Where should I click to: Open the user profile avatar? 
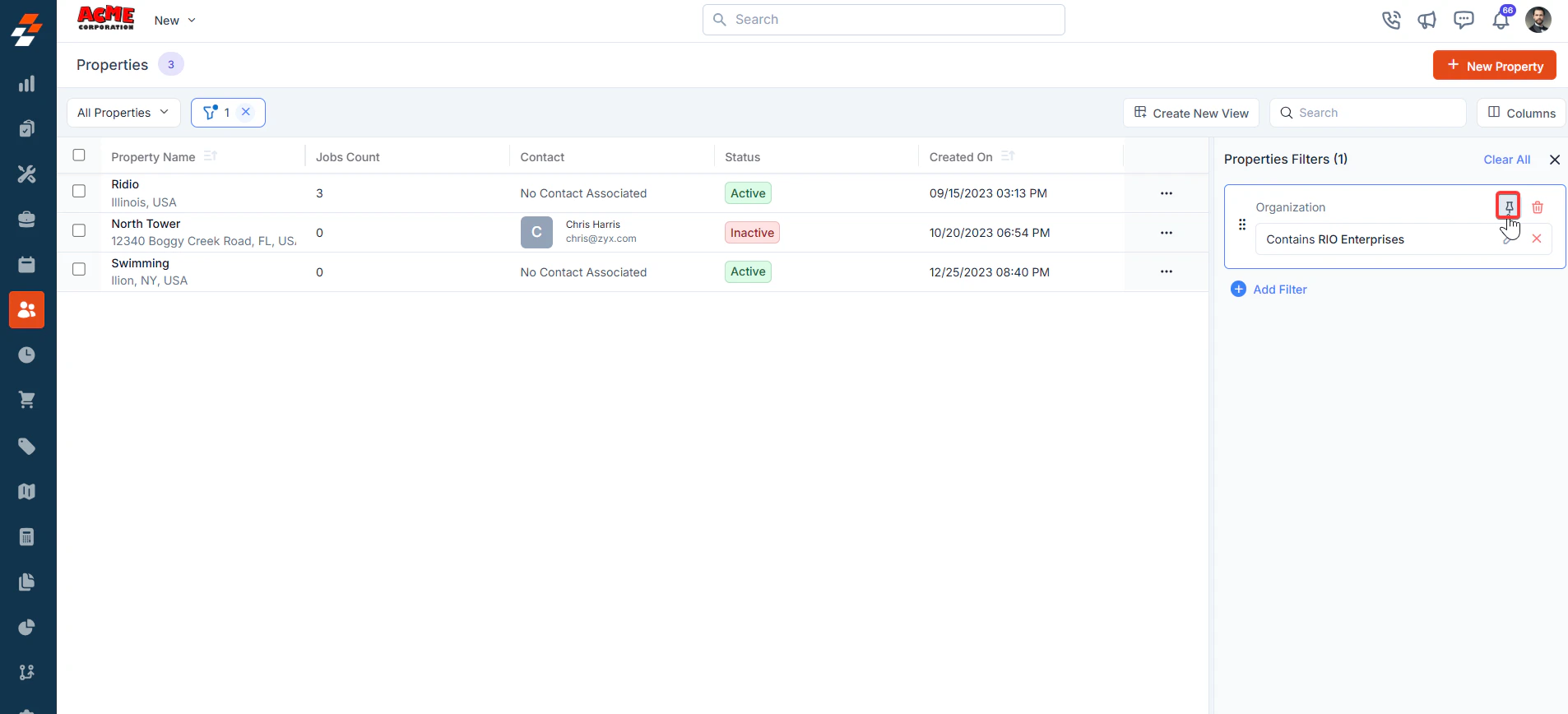point(1538,19)
